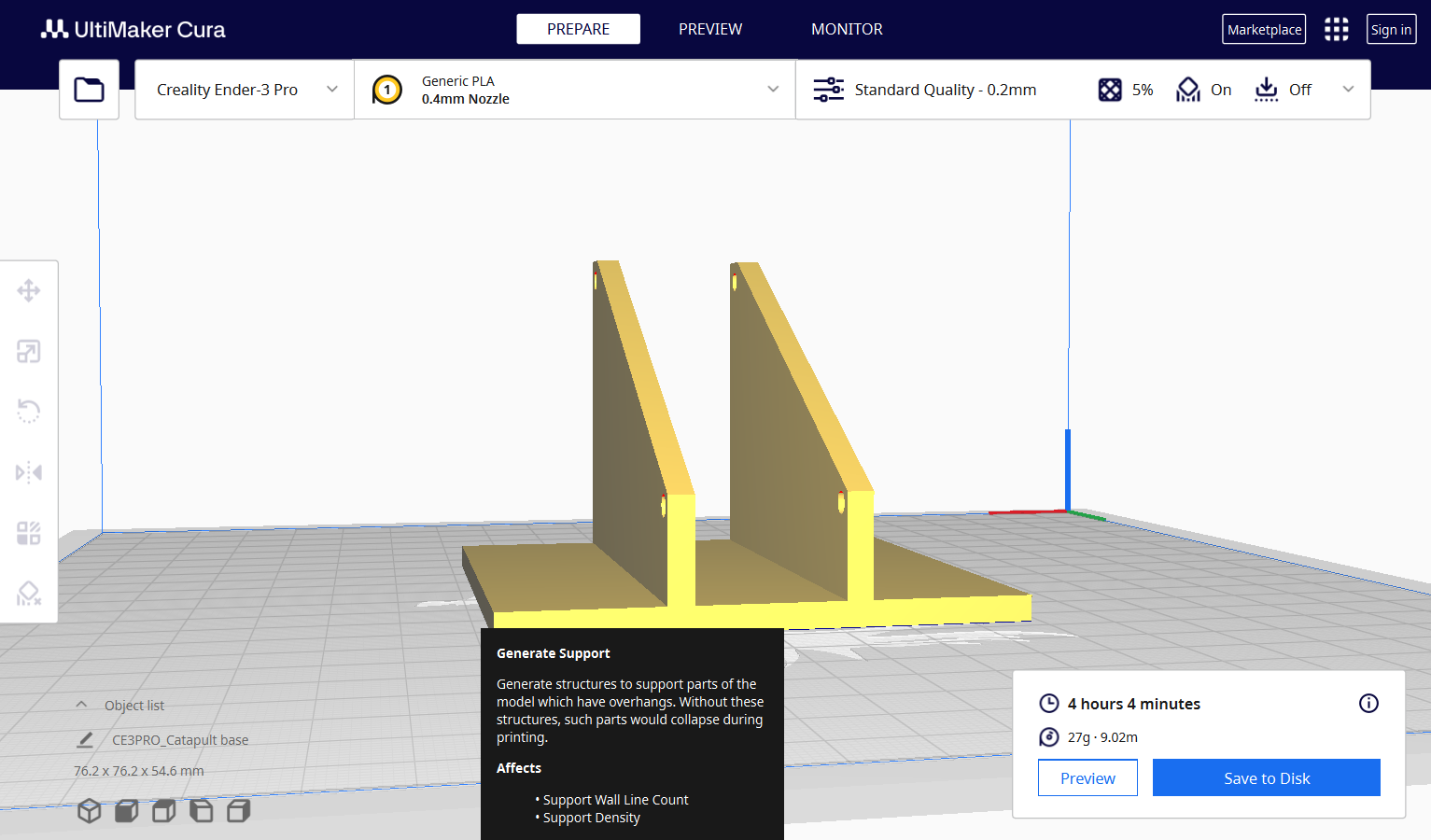Image resolution: width=1431 pixels, height=840 pixels.
Task: Click the 4 hours 4 minutes estimate
Action: [x=1134, y=704]
